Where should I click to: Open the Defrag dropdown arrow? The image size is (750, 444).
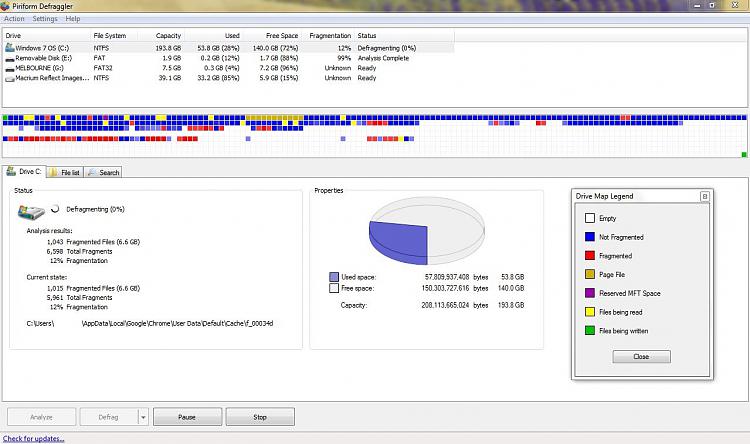143,417
